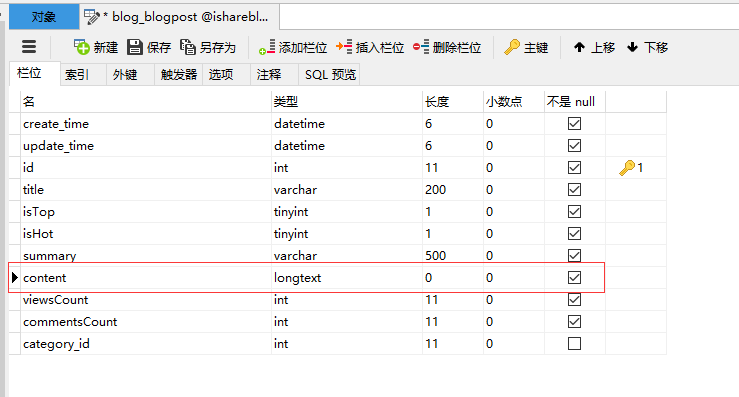This screenshot has height=397, width=739.
Task: Click int type cell for category_id
Action: 347,344
